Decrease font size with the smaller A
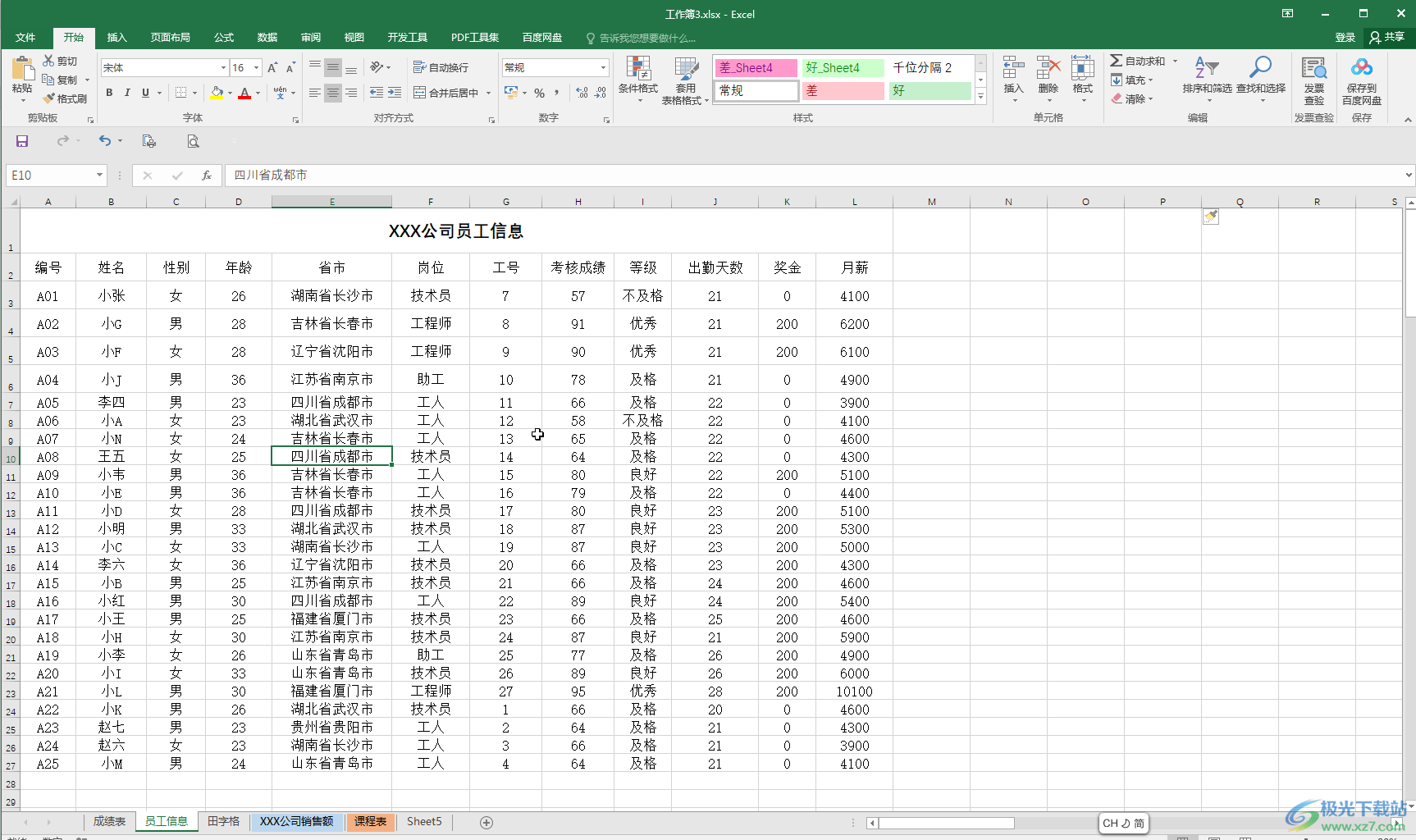This screenshot has height=840, width=1416. click(x=290, y=68)
